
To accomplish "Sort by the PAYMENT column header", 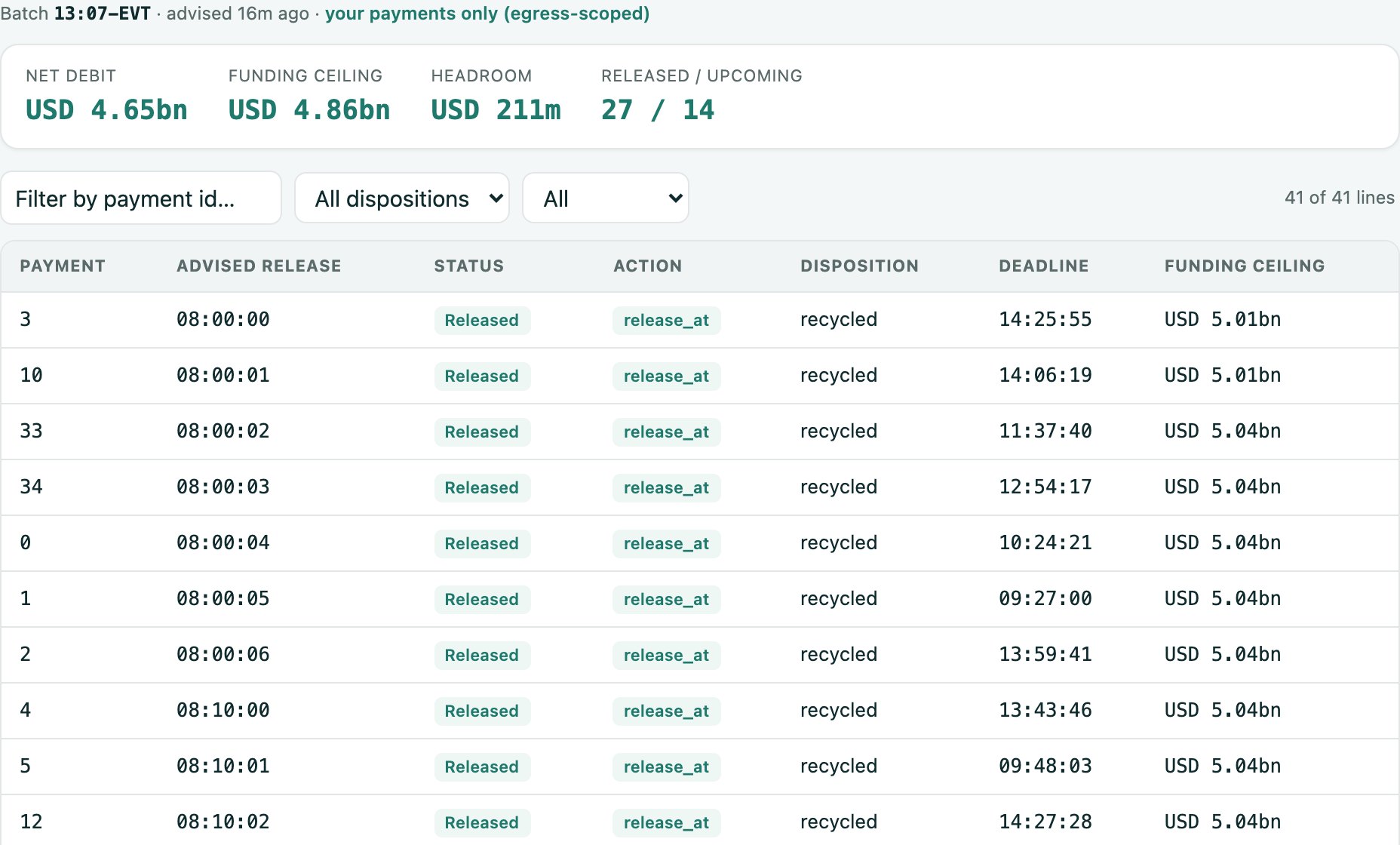I will pyautogui.click(x=63, y=266).
